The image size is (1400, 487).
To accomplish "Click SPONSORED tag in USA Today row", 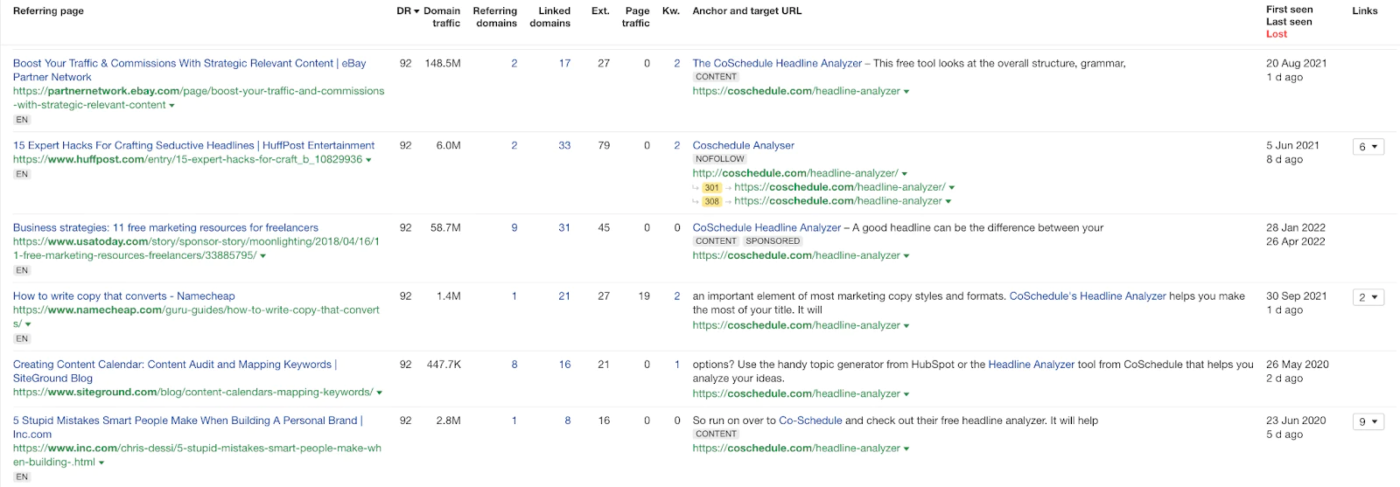I will coord(773,242).
